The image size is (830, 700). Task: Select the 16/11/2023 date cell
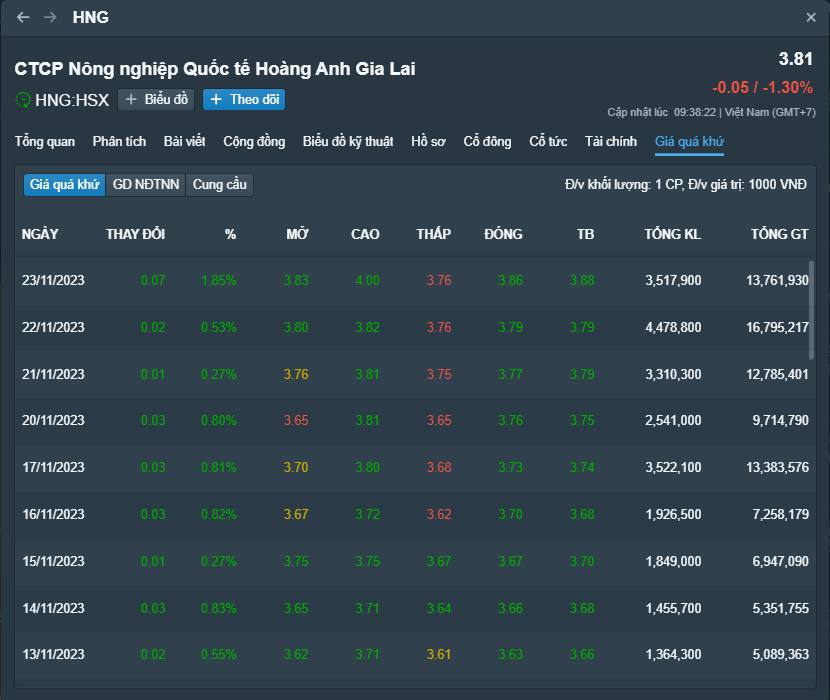[x=53, y=514]
